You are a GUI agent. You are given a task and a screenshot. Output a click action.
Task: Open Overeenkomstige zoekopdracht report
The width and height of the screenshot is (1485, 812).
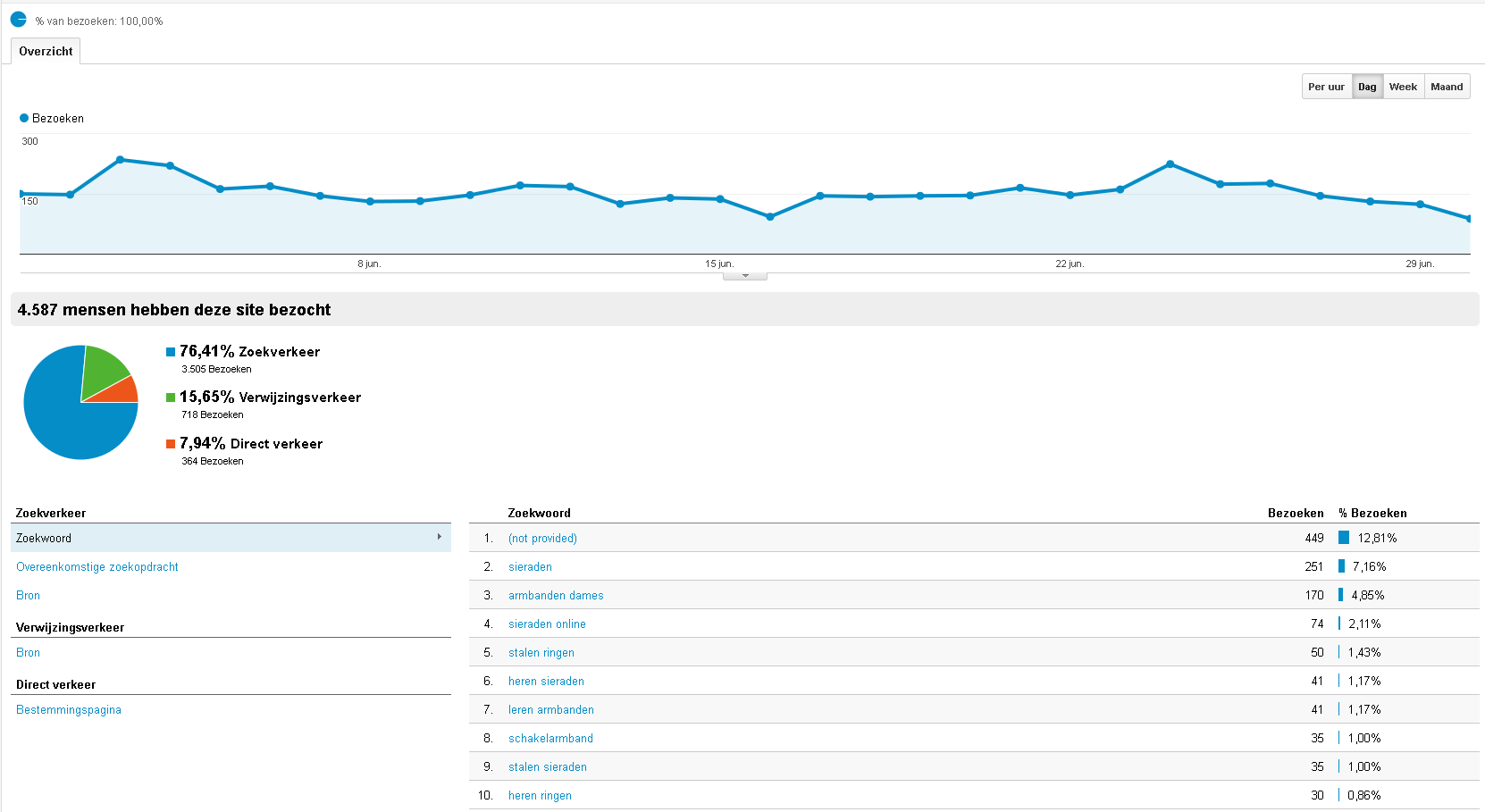coord(97,566)
